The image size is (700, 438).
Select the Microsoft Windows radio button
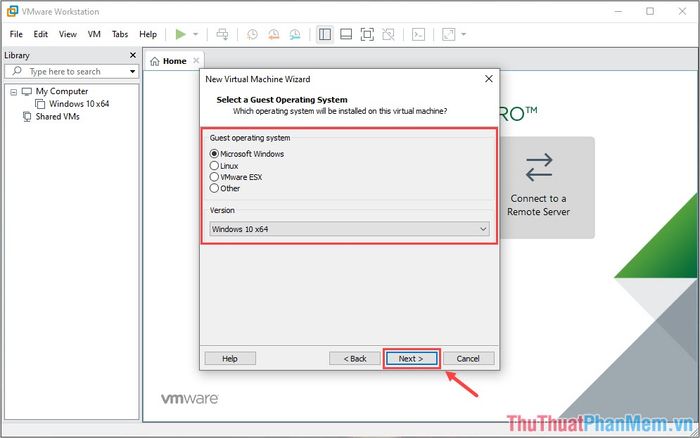214,154
